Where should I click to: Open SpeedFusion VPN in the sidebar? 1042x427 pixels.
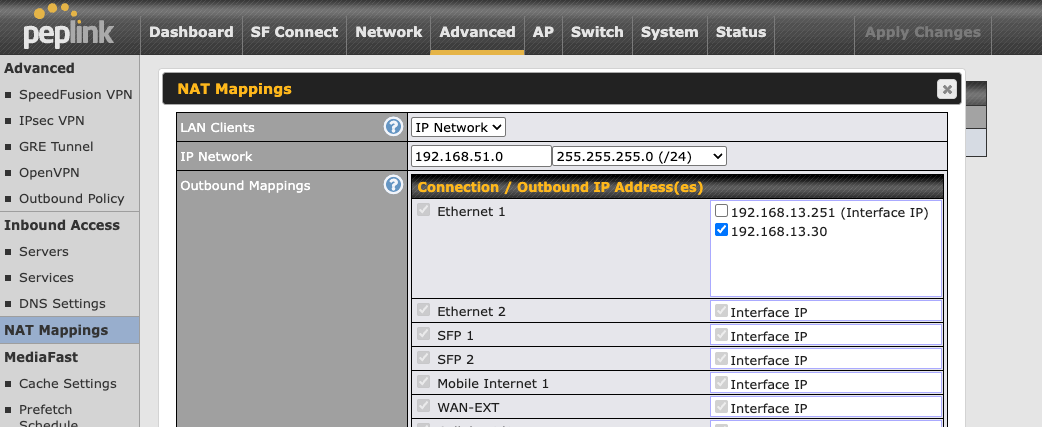[x=75, y=94]
